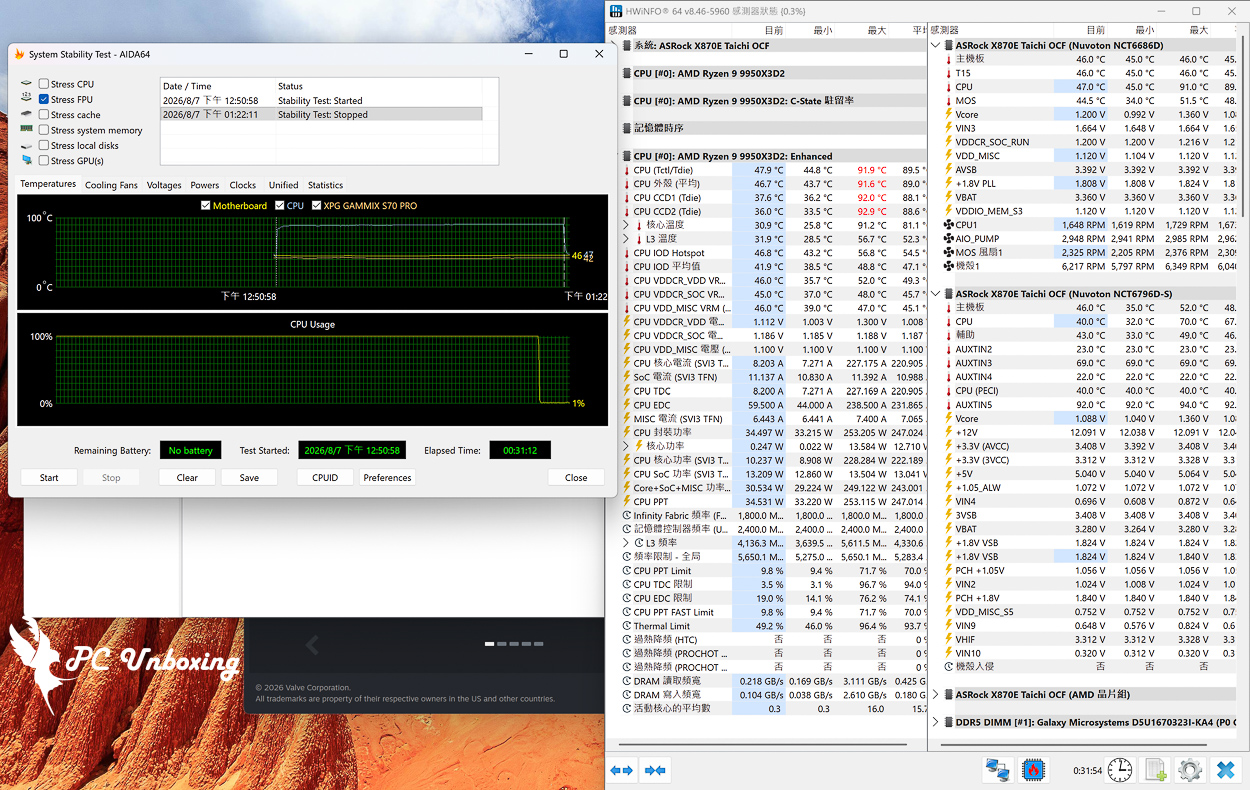This screenshot has width=1250, height=790.
Task: Select the VDDCR_SOC_RUN voltage row
Action: [x=1088, y=142]
